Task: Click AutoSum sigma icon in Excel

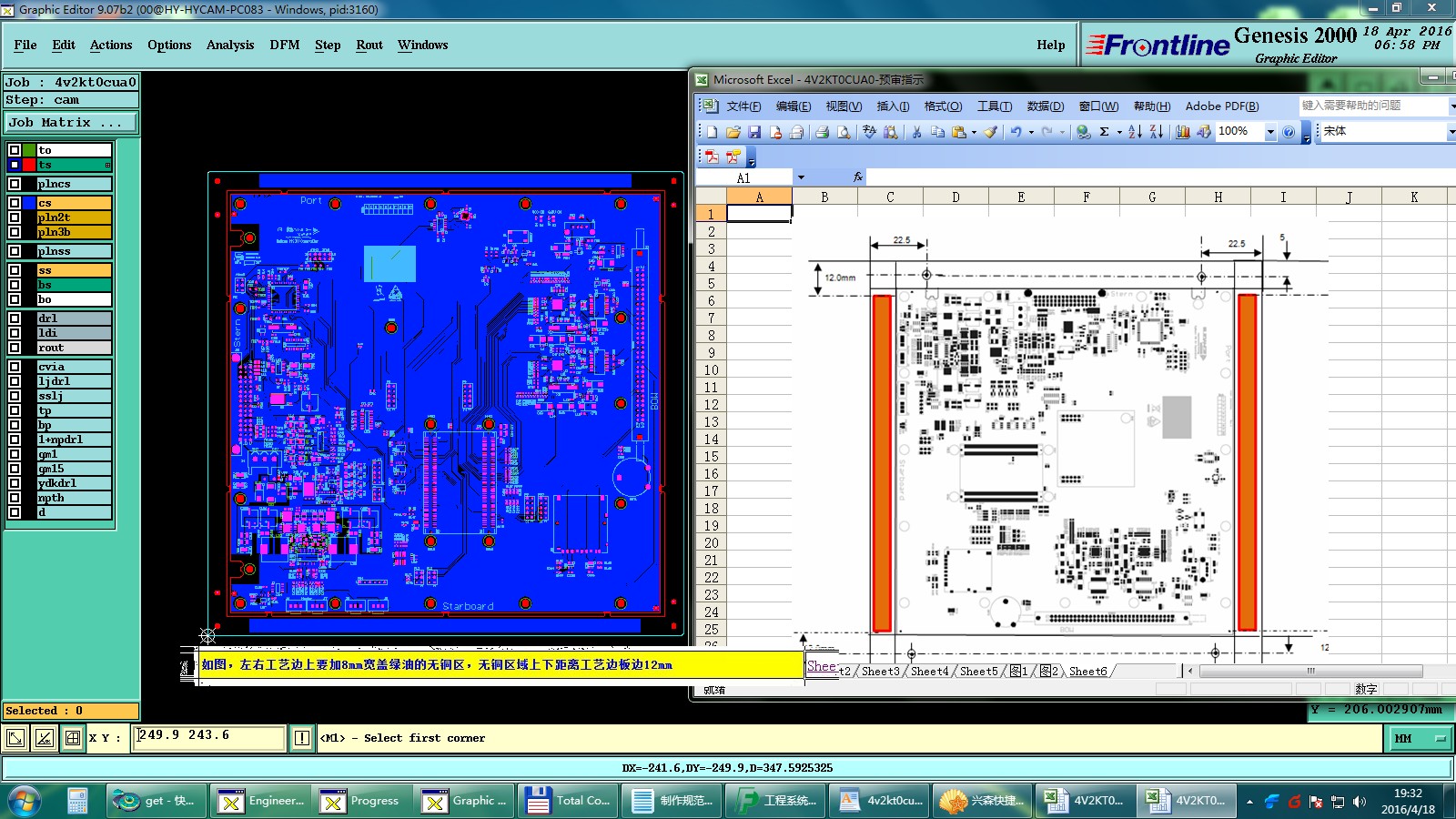Action: (1104, 132)
